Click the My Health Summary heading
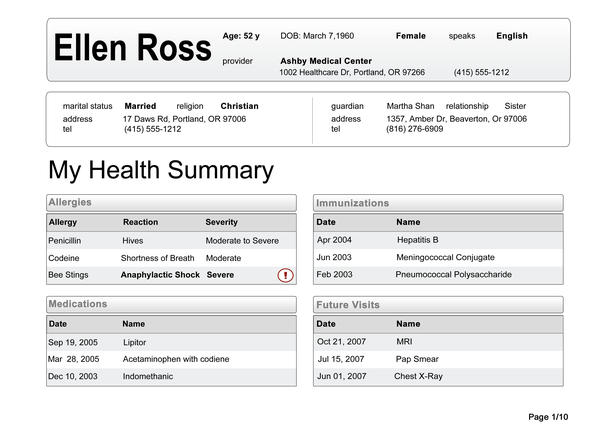 [161, 171]
